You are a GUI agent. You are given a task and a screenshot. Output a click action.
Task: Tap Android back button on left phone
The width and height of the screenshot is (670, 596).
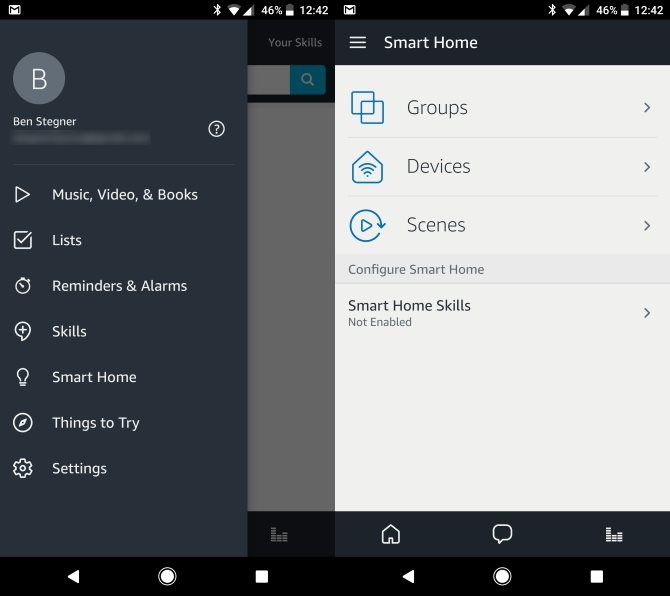73,576
